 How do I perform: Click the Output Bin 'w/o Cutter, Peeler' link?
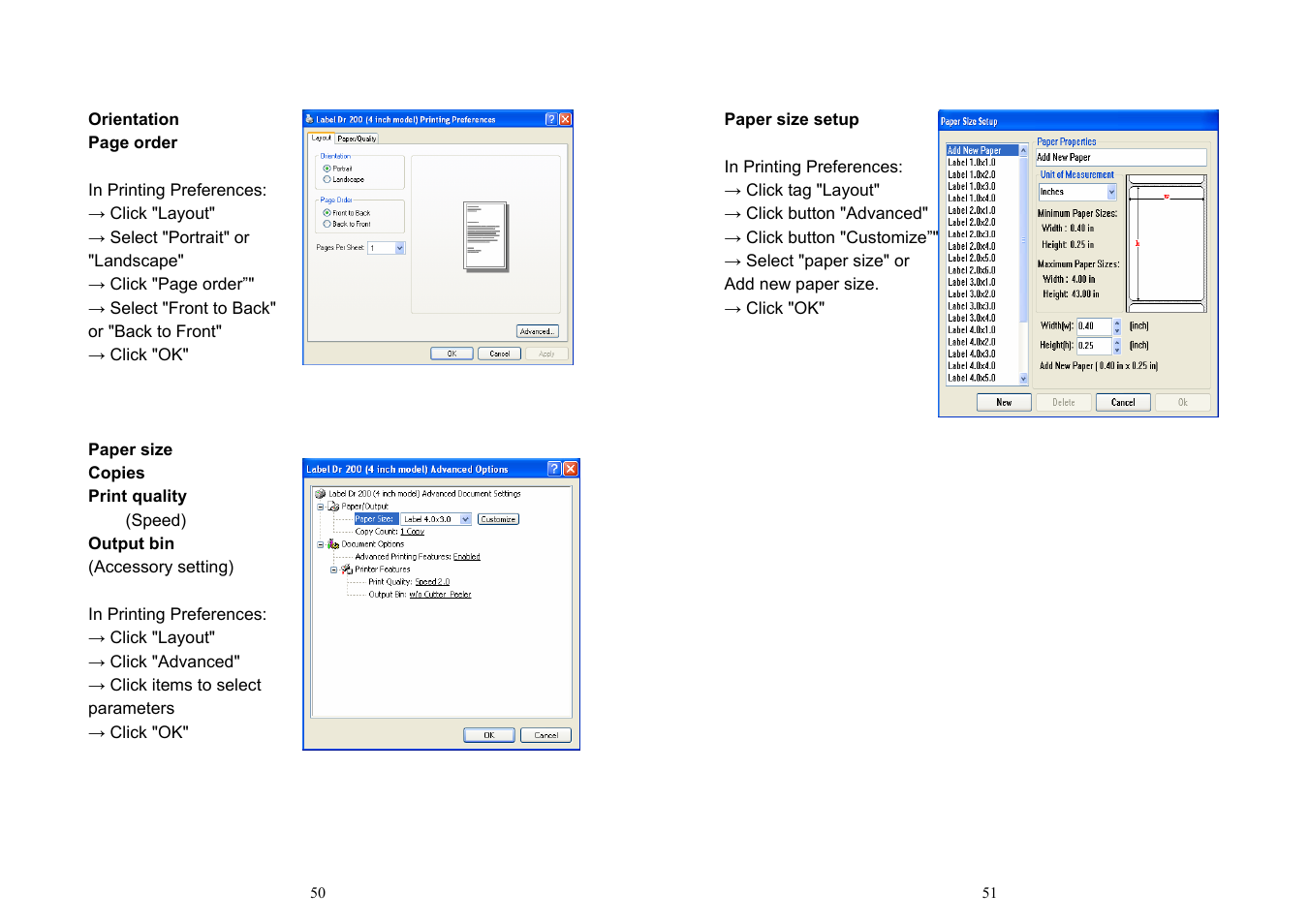coord(440,595)
